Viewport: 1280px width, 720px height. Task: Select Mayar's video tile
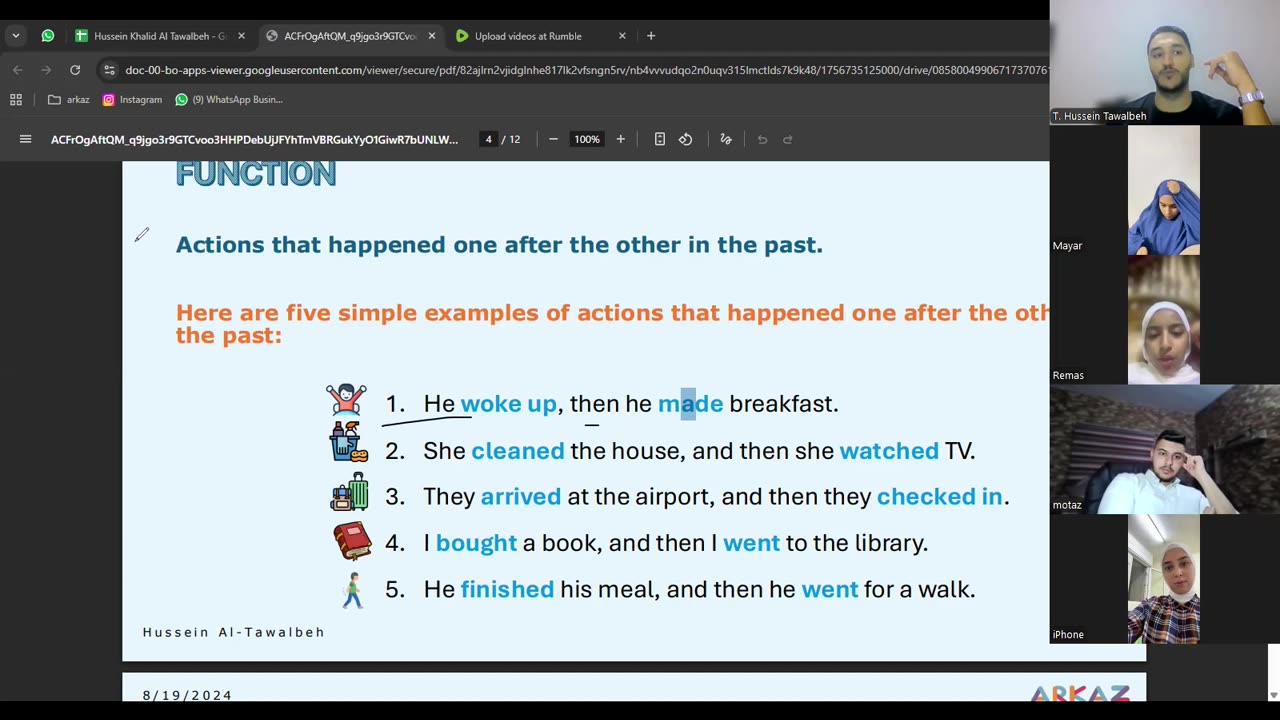coord(1165,190)
